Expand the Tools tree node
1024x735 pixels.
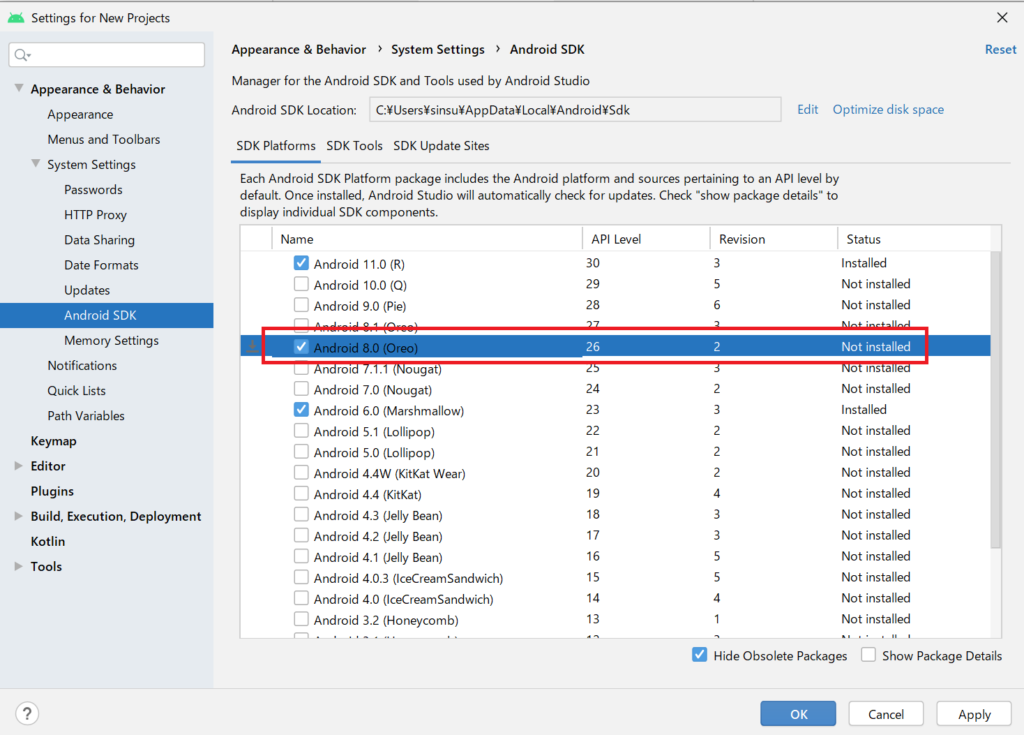pyautogui.click(x=18, y=566)
